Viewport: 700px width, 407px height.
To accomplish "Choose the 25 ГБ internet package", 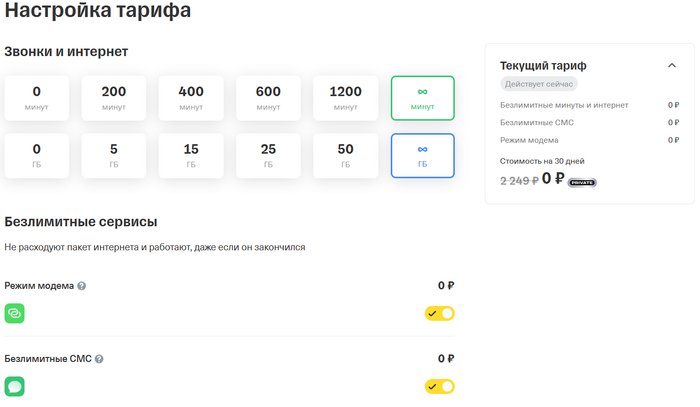I will 268,155.
